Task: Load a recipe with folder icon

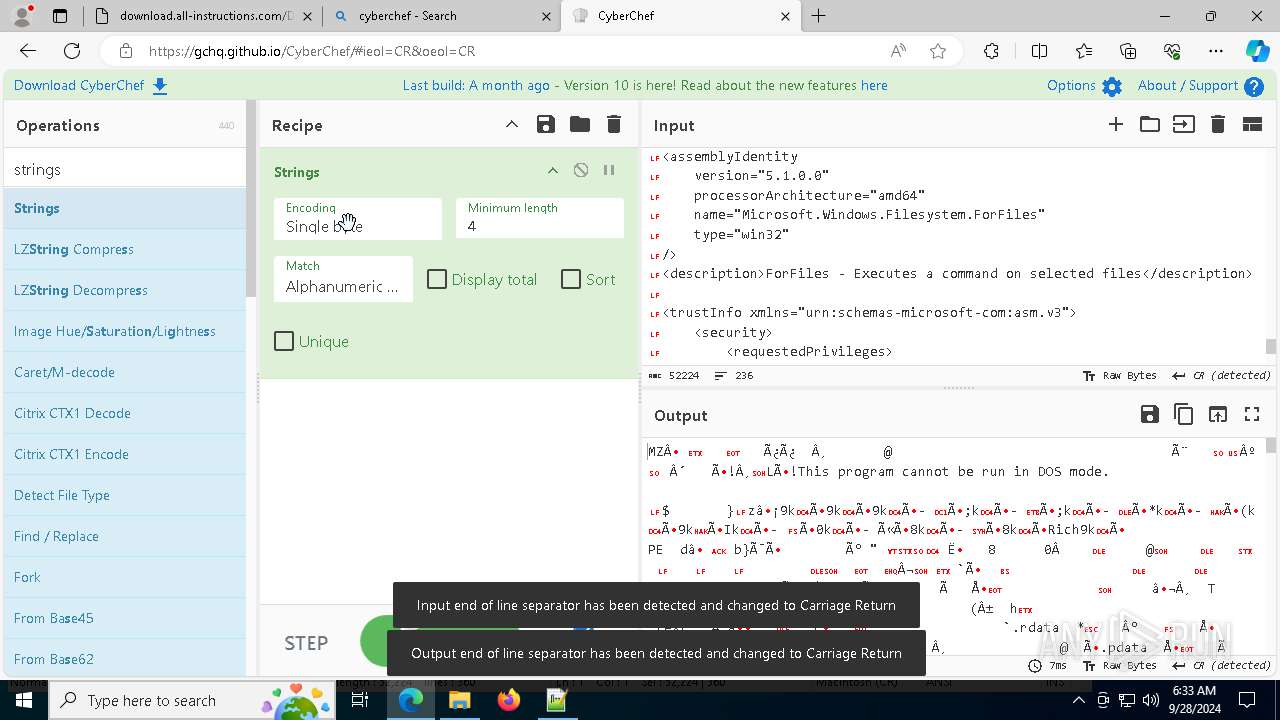Action: pos(580,125)
